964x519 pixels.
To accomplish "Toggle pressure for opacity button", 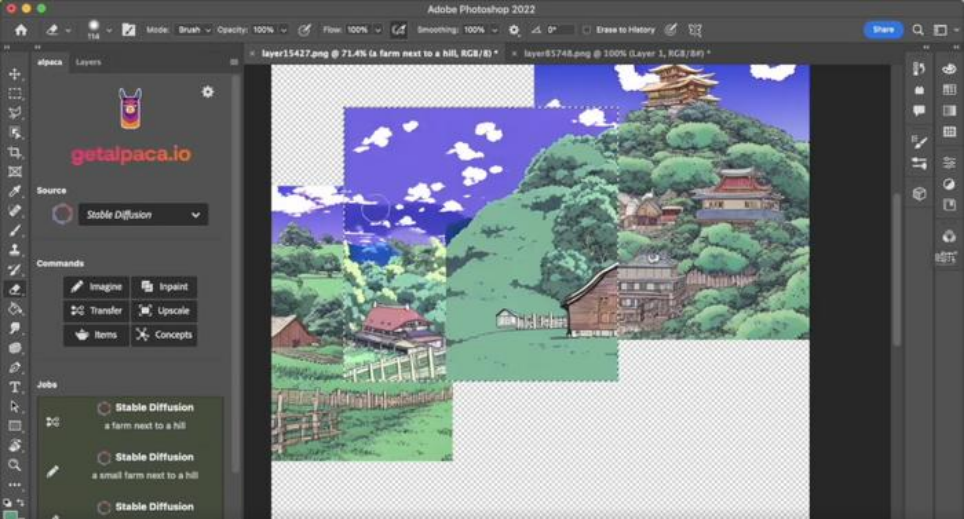I will pyautogui.click(x=304, y=30).
